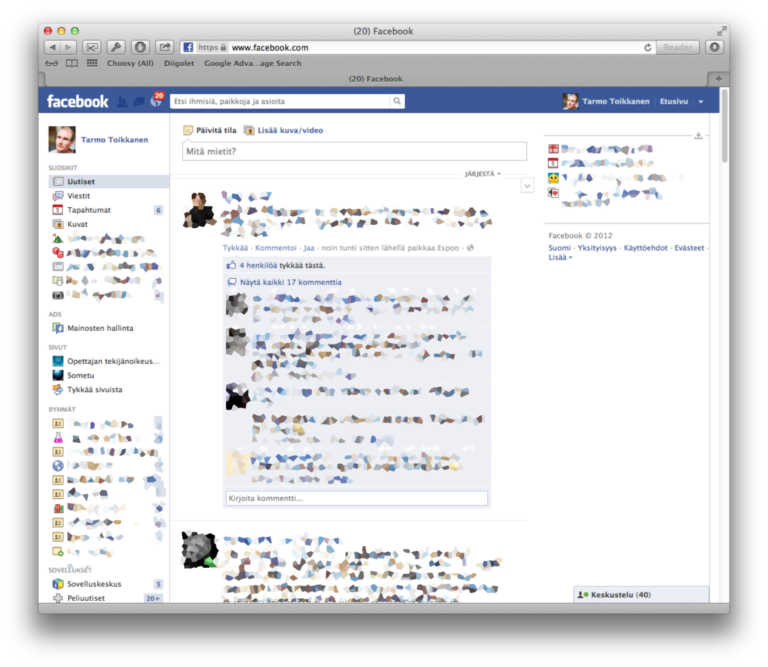The width and height of the screenshot is (768, 667).
Task: Open the account dropdown arrow next to Etusivu
Action: 701,102
